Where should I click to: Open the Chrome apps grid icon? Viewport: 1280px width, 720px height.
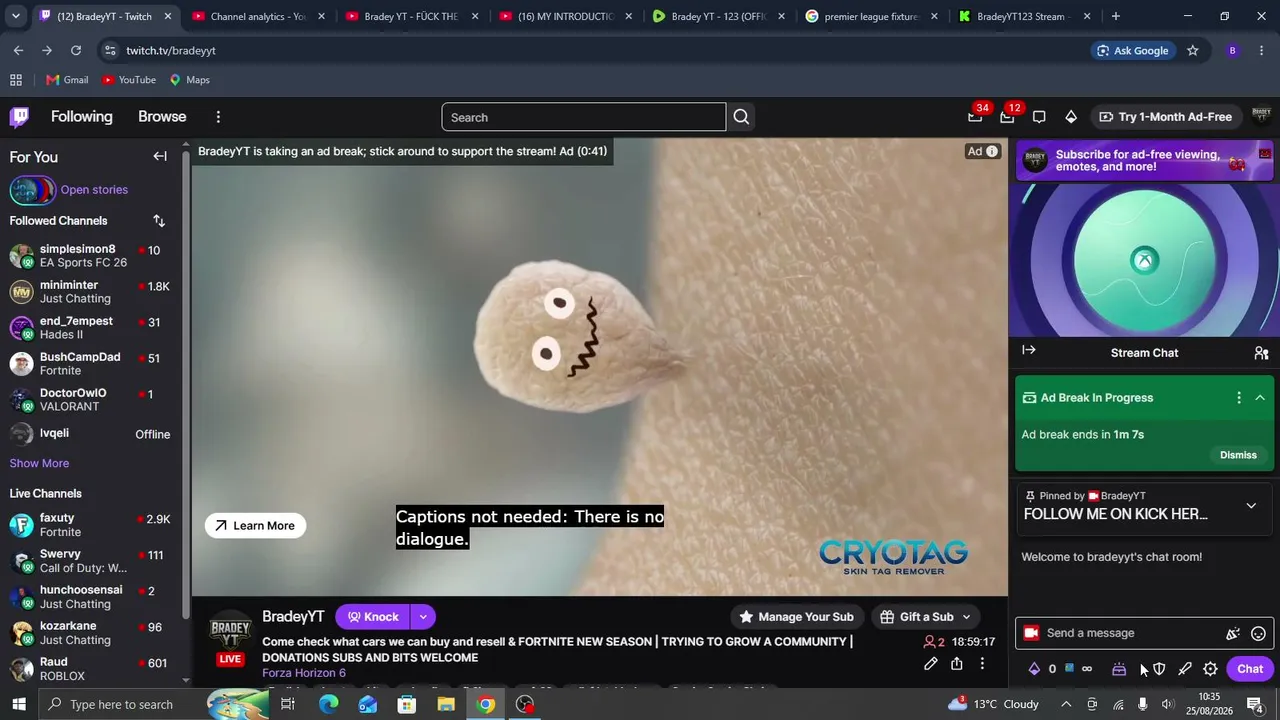click(x=16, y=80)
